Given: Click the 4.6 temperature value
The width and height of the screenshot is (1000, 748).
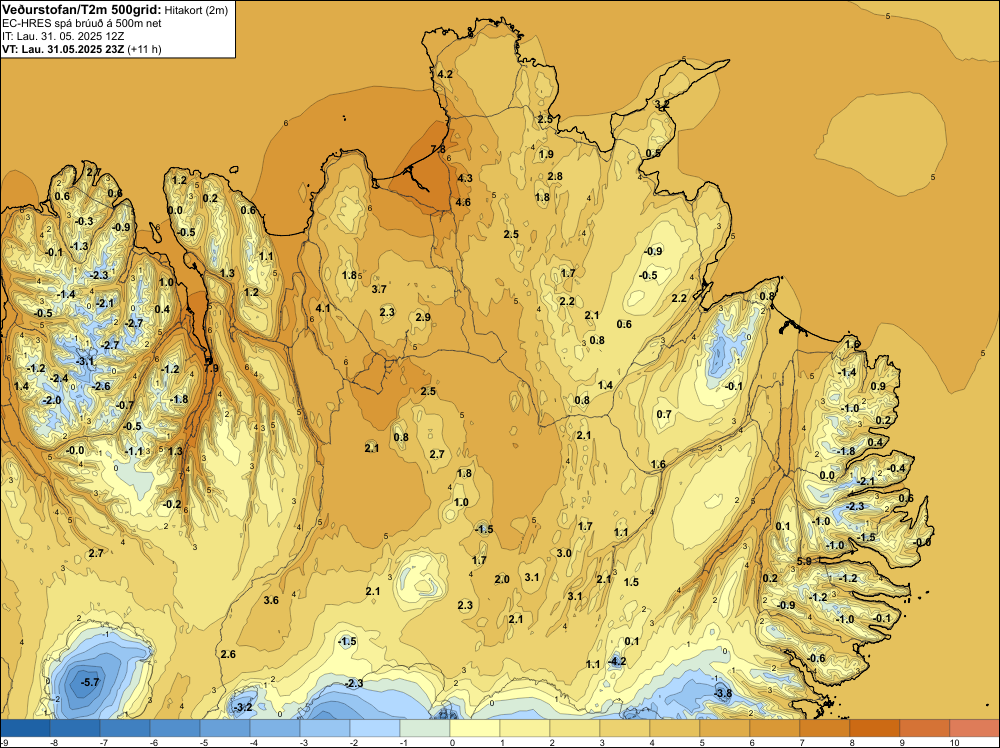Looking at the screenshot, I should (x=463, y=203).
